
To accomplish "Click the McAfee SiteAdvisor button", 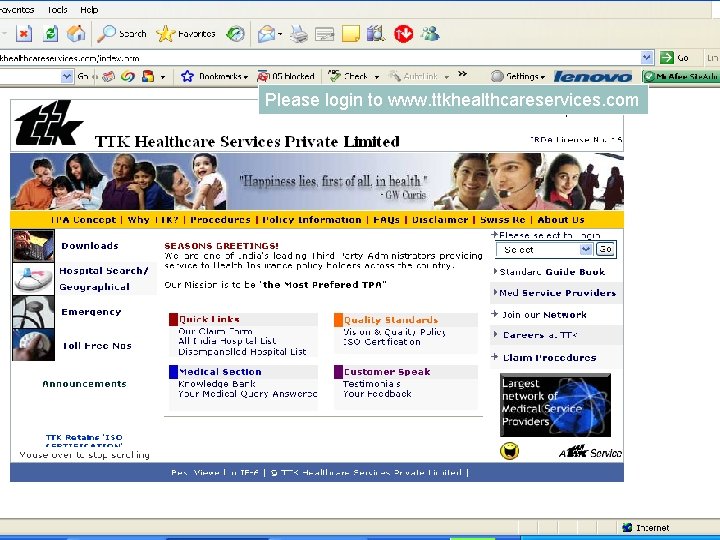I will [x=681, y=77].
